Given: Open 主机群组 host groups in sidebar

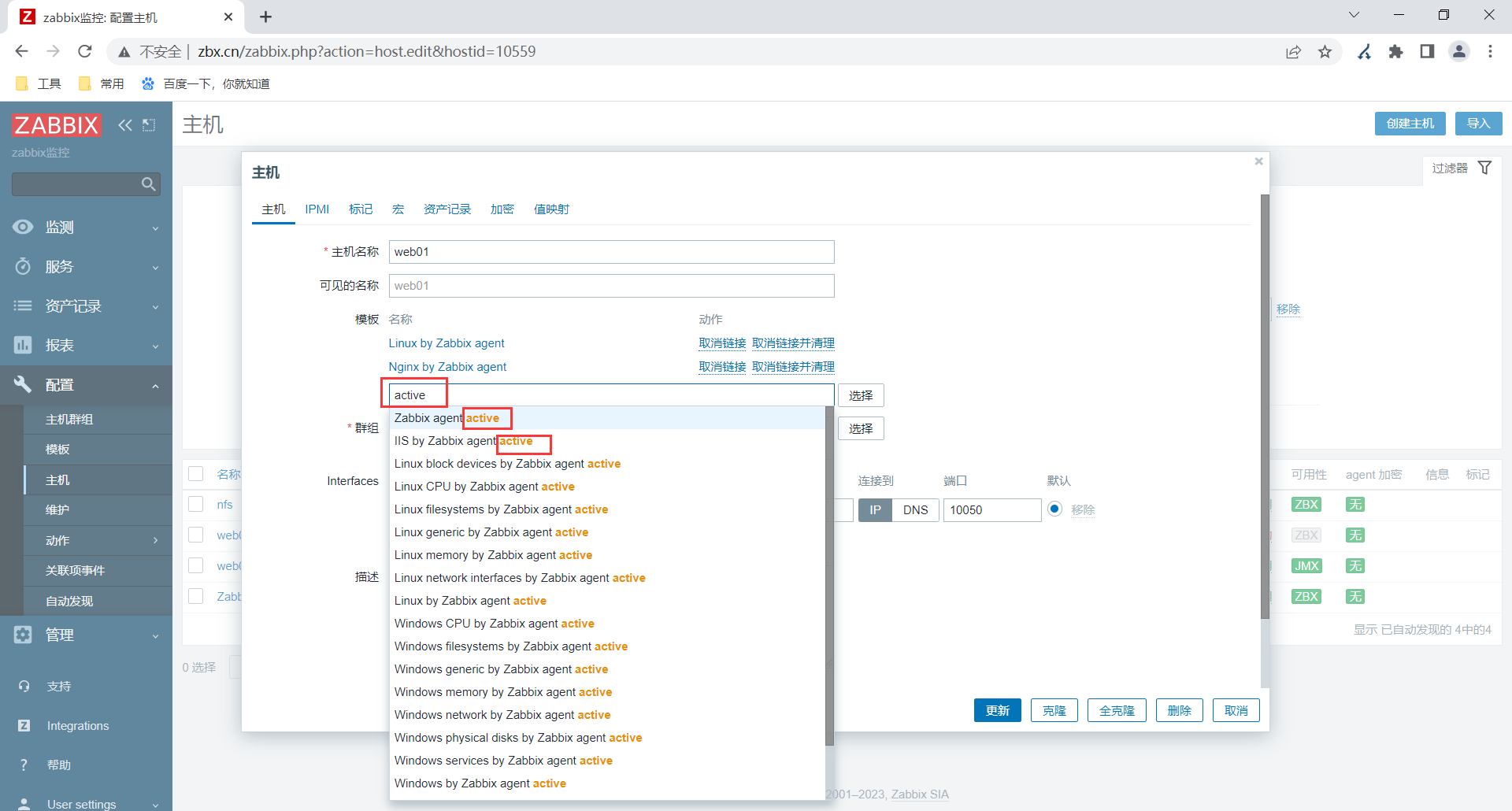Looking at the screenshot, I should [x=69, y=419].
